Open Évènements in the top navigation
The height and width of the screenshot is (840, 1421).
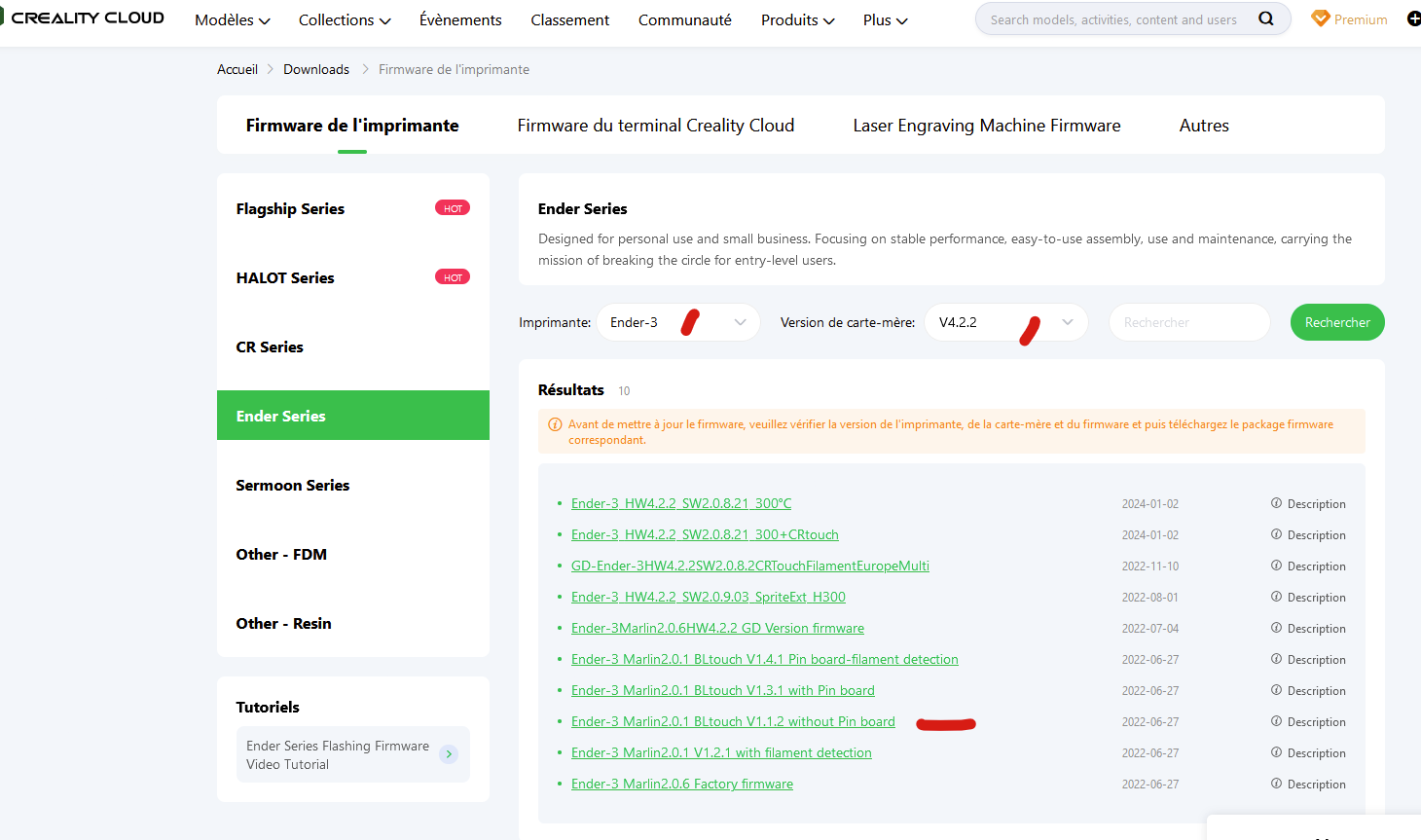(460, 19)
